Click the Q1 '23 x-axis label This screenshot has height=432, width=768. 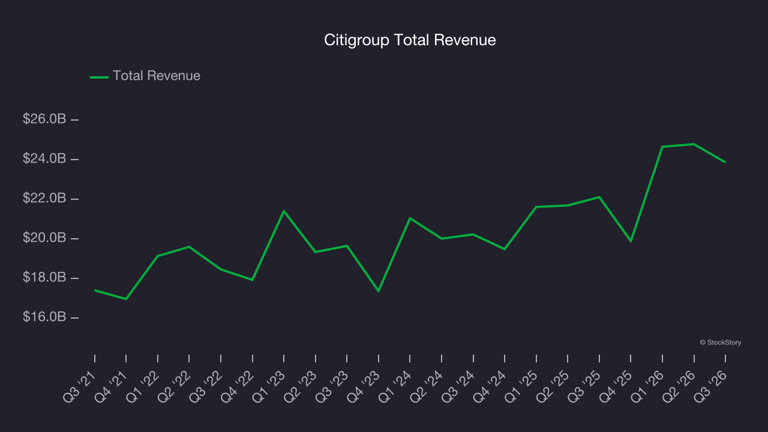click(x=268, y=387)
